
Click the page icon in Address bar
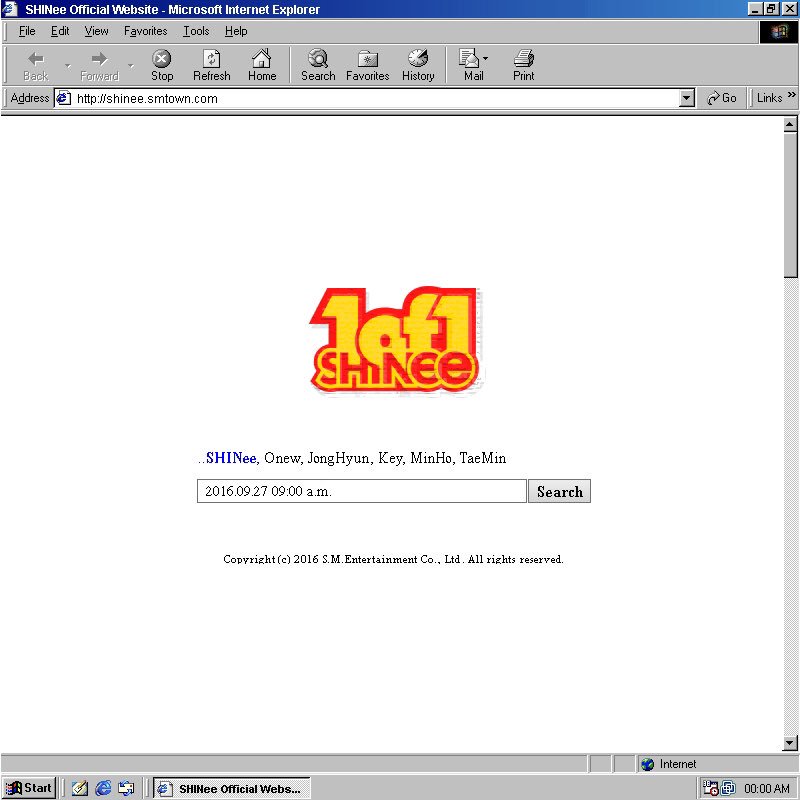pos(63,98)
